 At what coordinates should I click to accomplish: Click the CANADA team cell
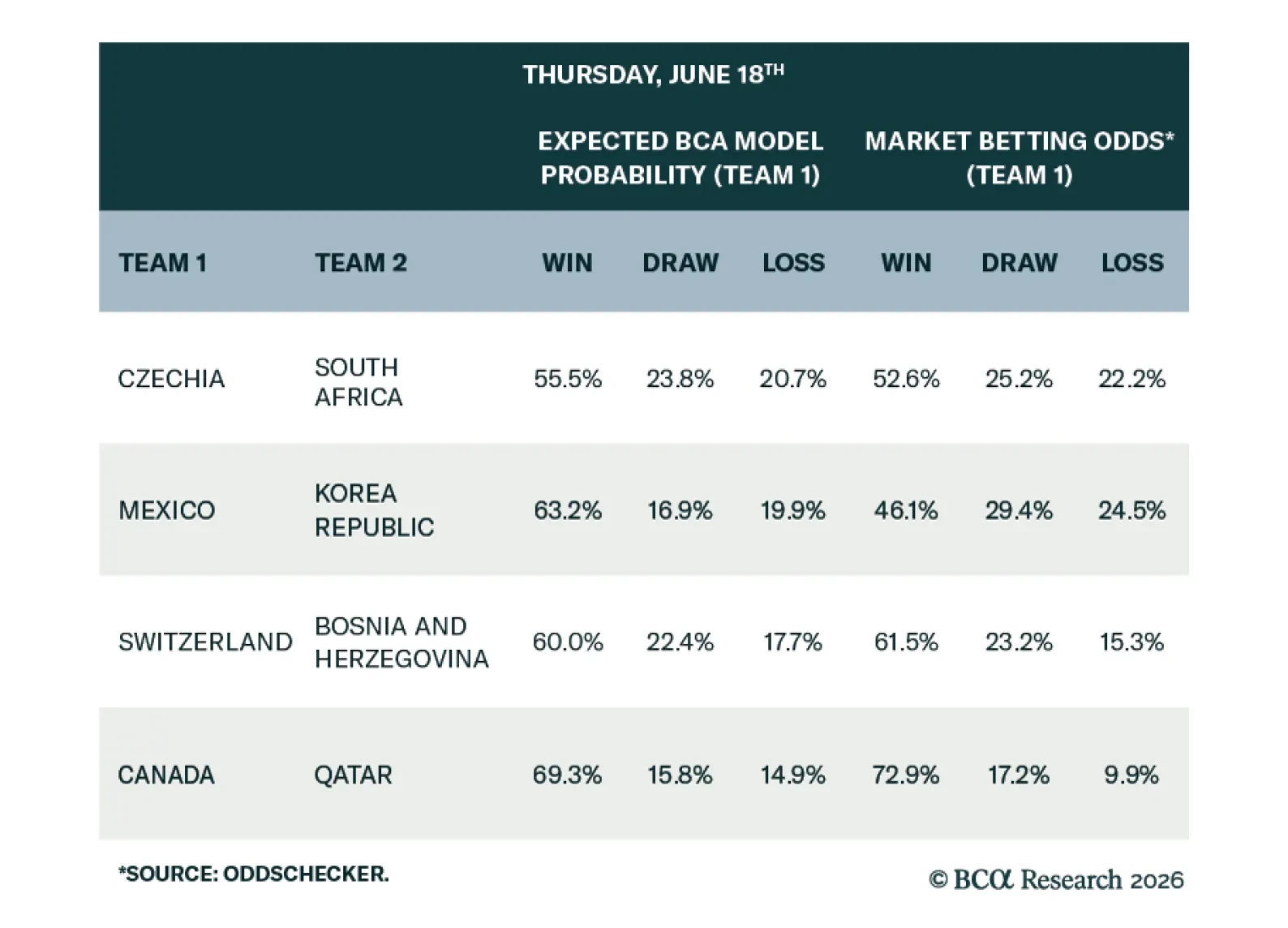click(x=166, y=775)
